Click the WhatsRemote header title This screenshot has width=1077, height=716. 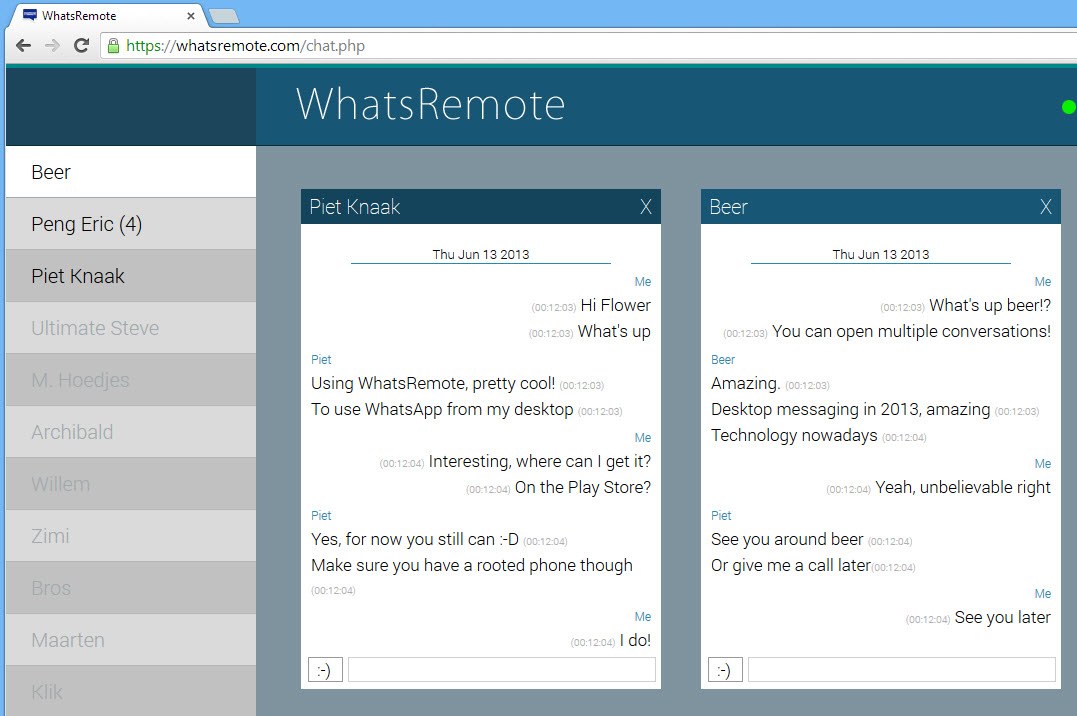point(431,104)
